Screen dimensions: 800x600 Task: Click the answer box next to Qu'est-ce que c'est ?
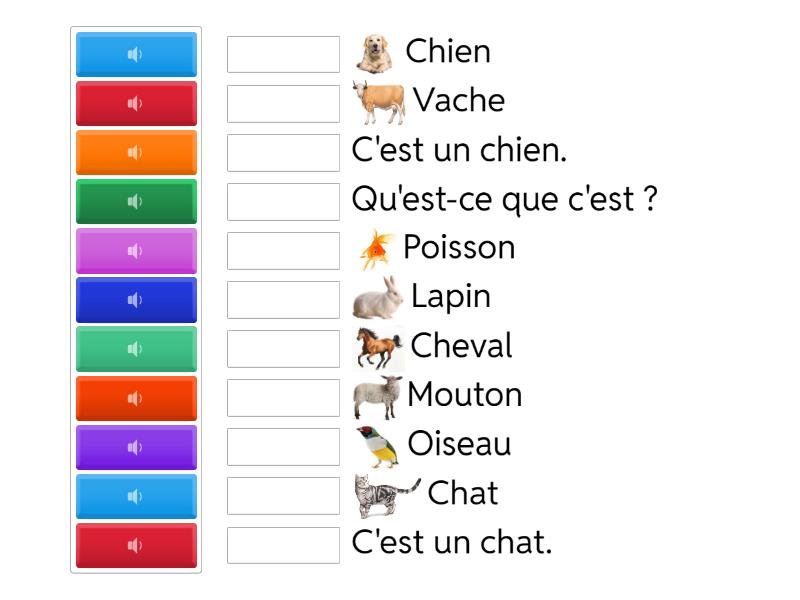[x=283, y=201]
